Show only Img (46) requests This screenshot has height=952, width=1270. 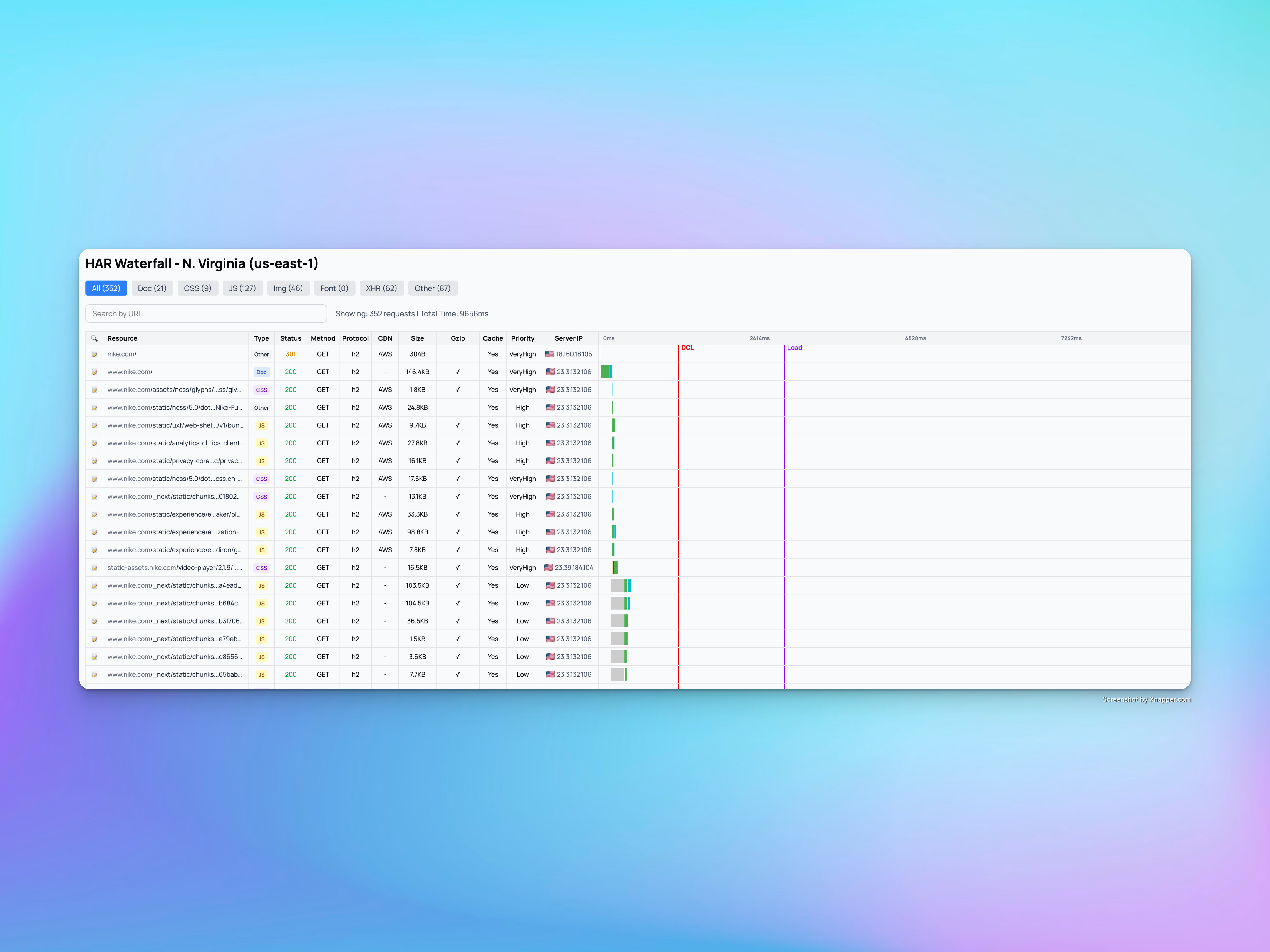288,288
